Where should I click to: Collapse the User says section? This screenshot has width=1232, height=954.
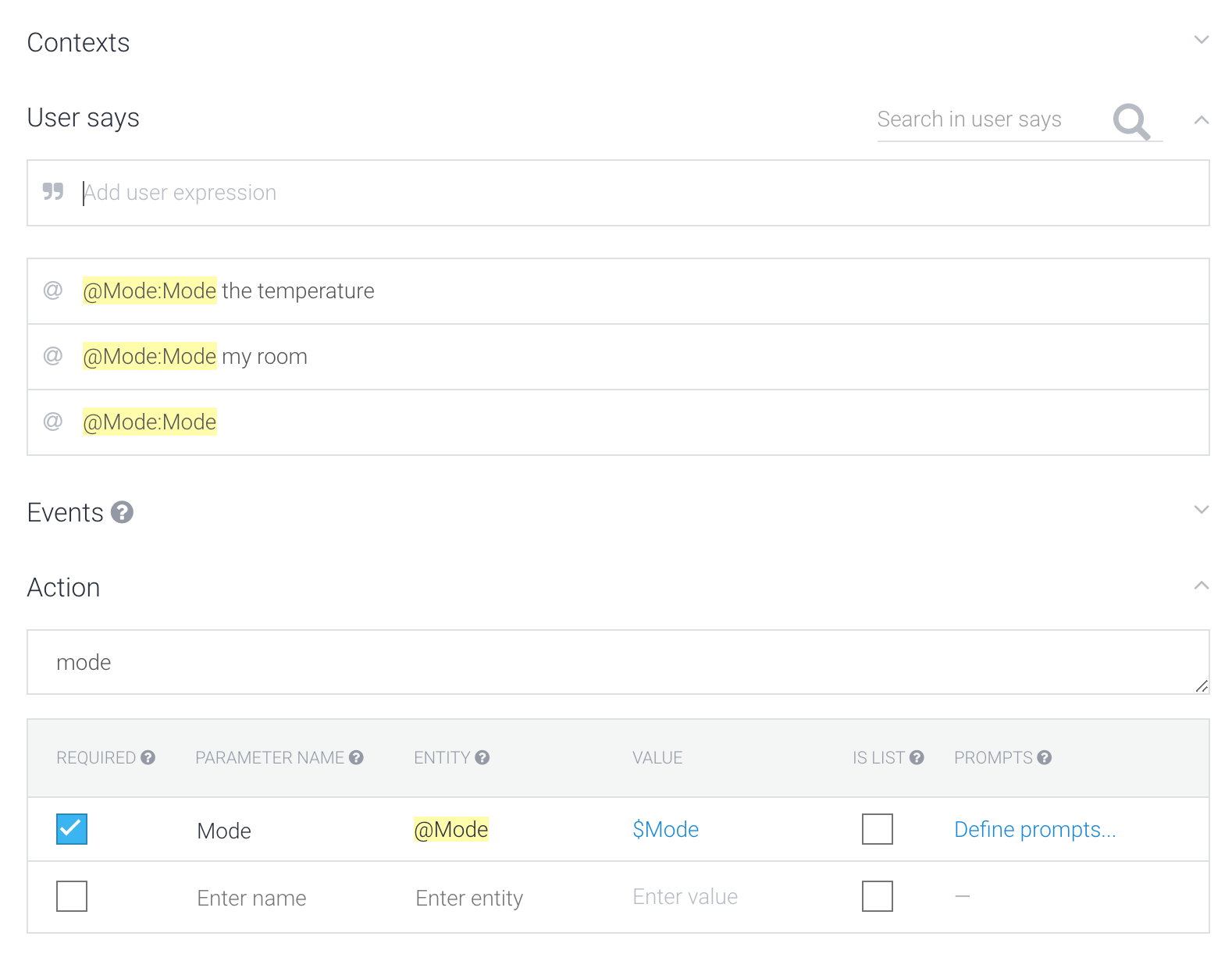click(x=1201, y=120)
